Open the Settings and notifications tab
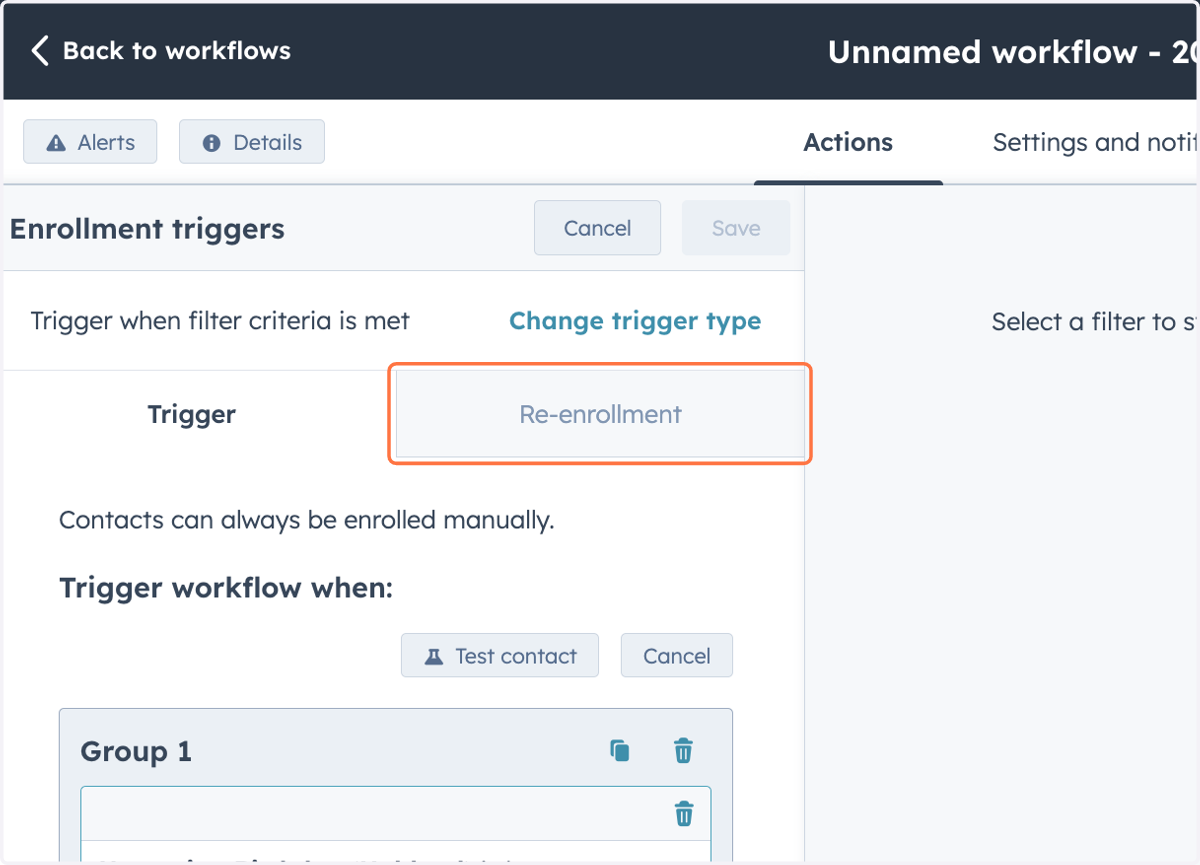 coord(1095,142)
